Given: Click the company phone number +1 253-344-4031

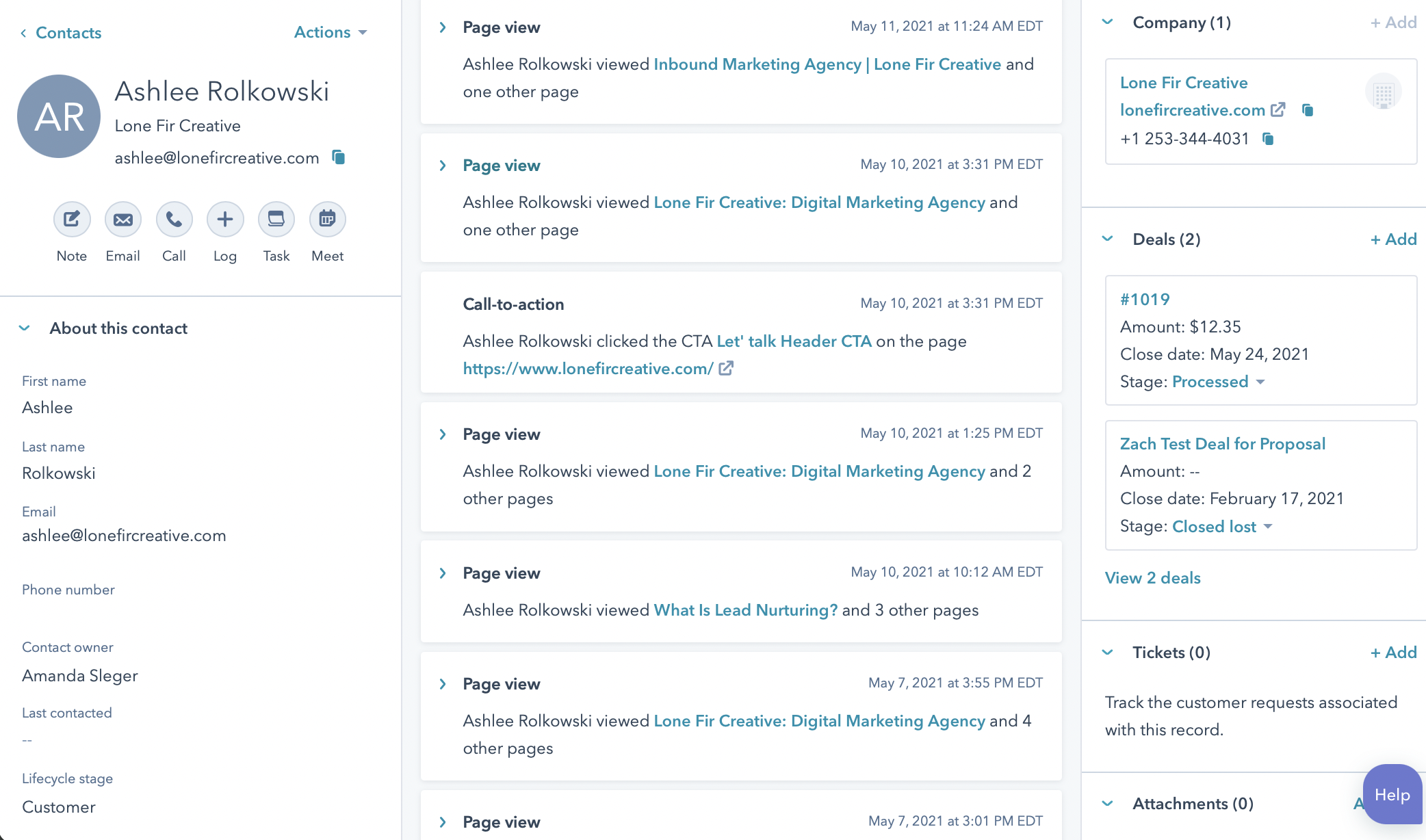Looking at the screenshot, I should [x=1184, y=139].
